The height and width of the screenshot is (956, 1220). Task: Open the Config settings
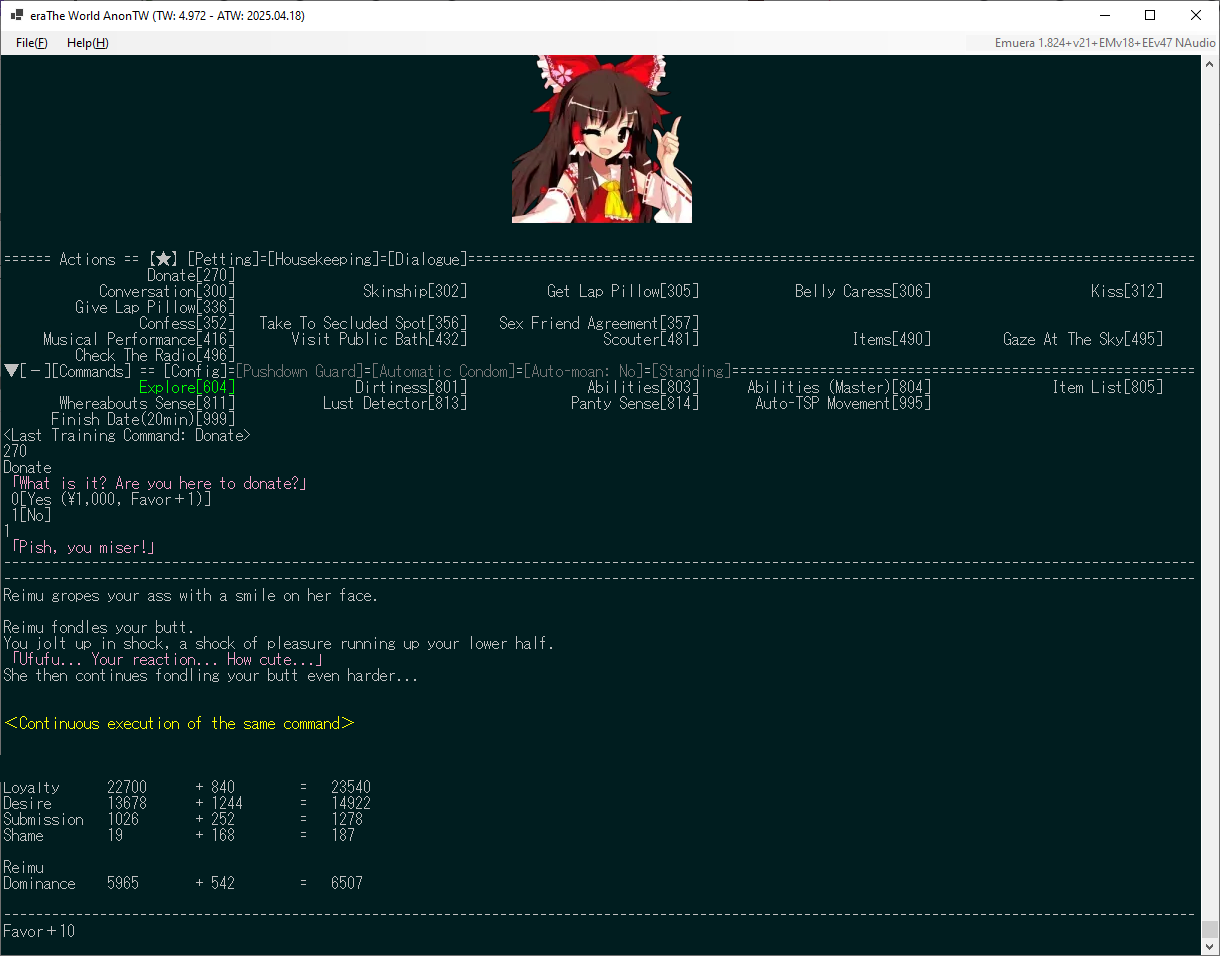click(197, 372)
